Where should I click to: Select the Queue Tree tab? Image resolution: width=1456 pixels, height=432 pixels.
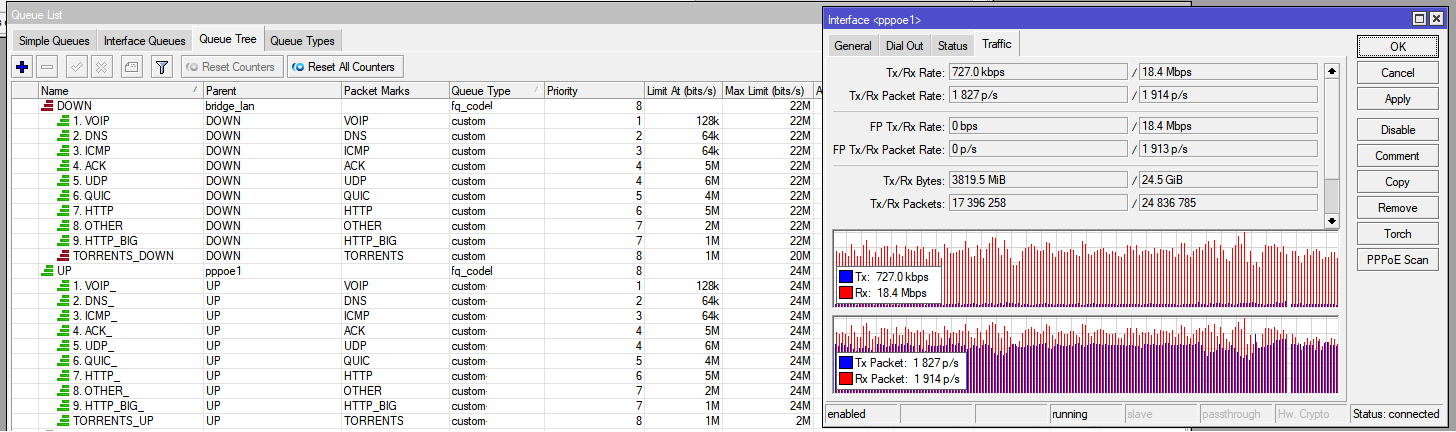tap(228, 40)
